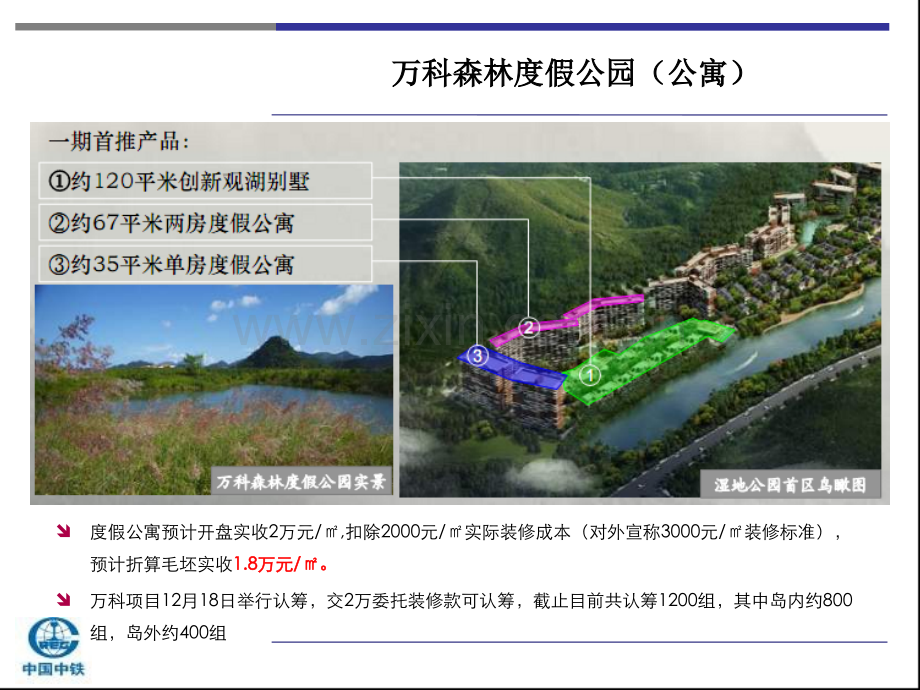This screenshot has width=920, height=690.
Task: Click the second red arrow bullet
Action: pyautogui.click(x=65, y=601)
